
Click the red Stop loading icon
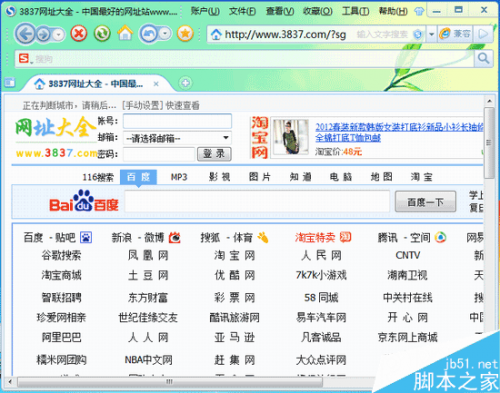pos(79,34)
